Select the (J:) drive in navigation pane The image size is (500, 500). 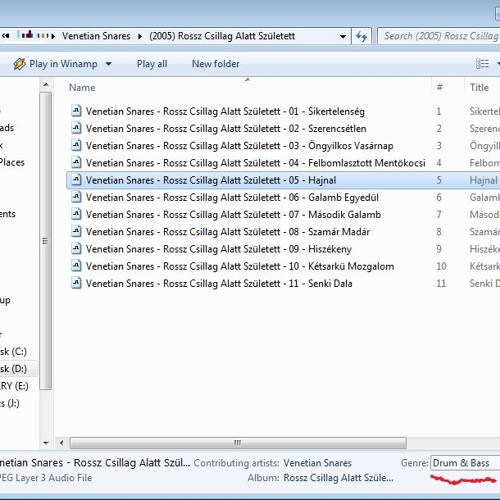(10, 403)
